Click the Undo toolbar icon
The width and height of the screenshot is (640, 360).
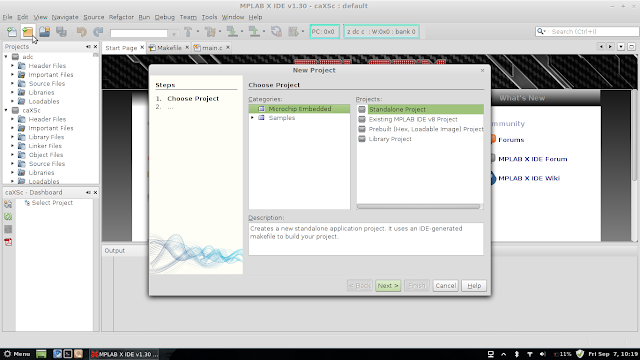click(x=82, y=31)
